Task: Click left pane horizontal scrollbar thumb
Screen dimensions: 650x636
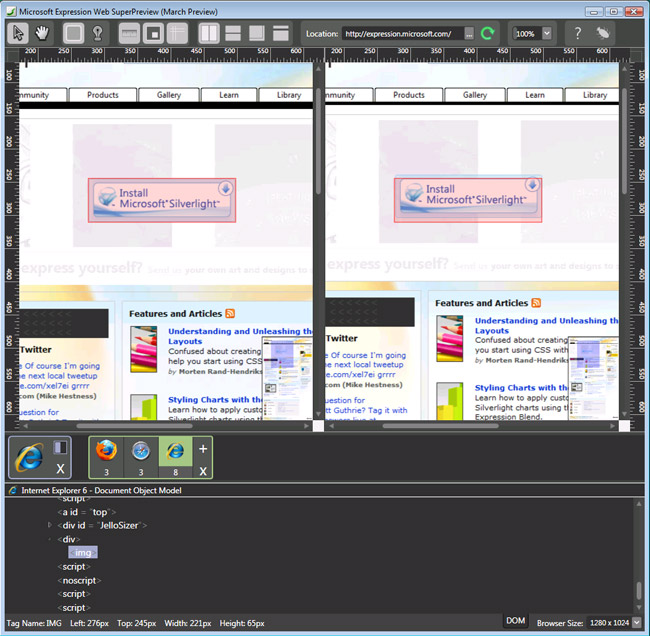Action: click(135, 426)
